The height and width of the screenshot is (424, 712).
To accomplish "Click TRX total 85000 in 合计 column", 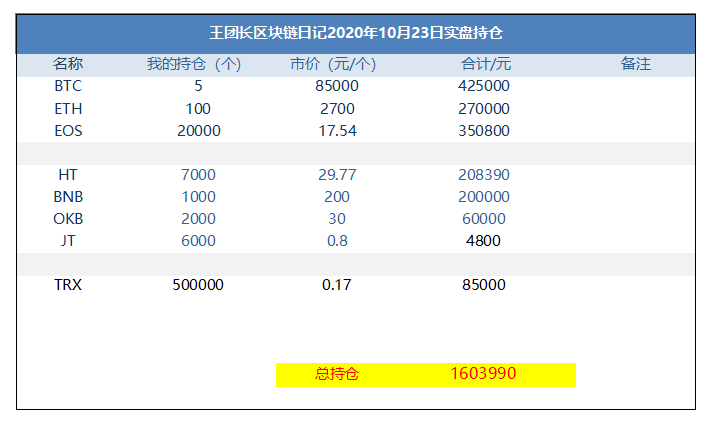I will click(484, 285).
